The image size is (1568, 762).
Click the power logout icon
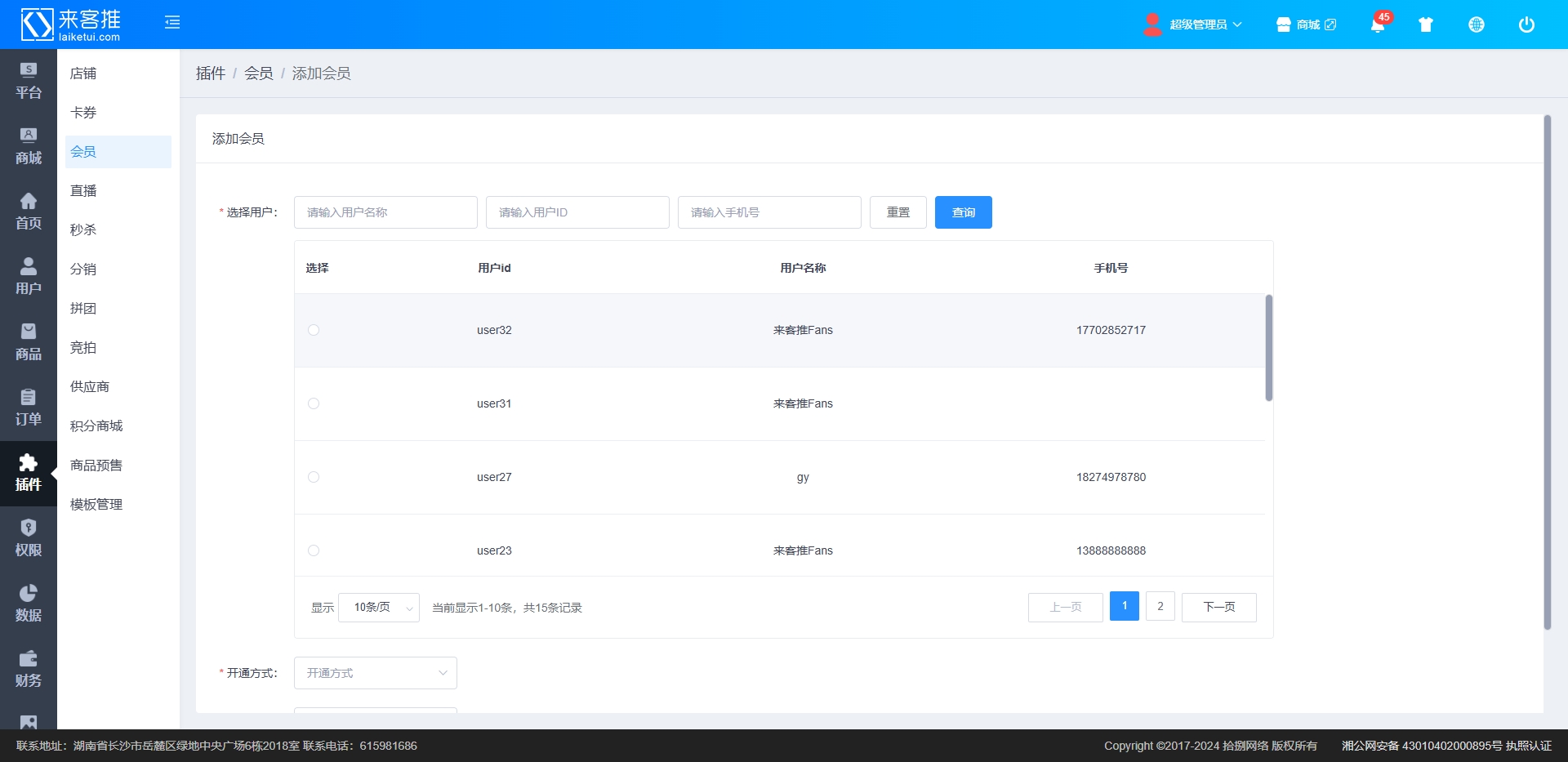tap(1526, 25)
